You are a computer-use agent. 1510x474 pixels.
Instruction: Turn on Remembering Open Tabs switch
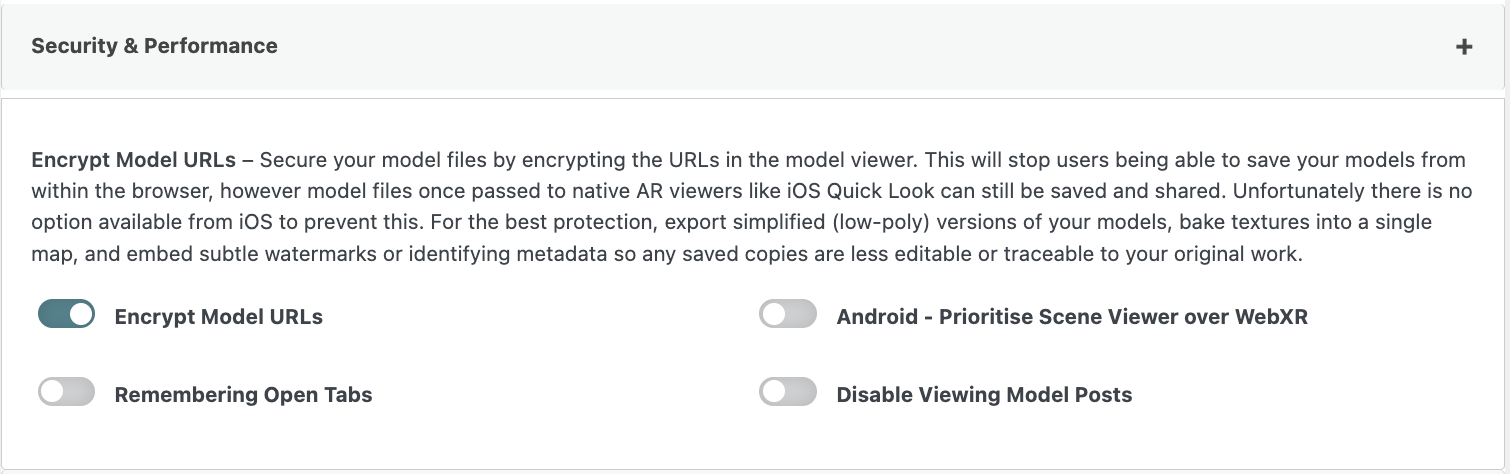click(66, 392)
